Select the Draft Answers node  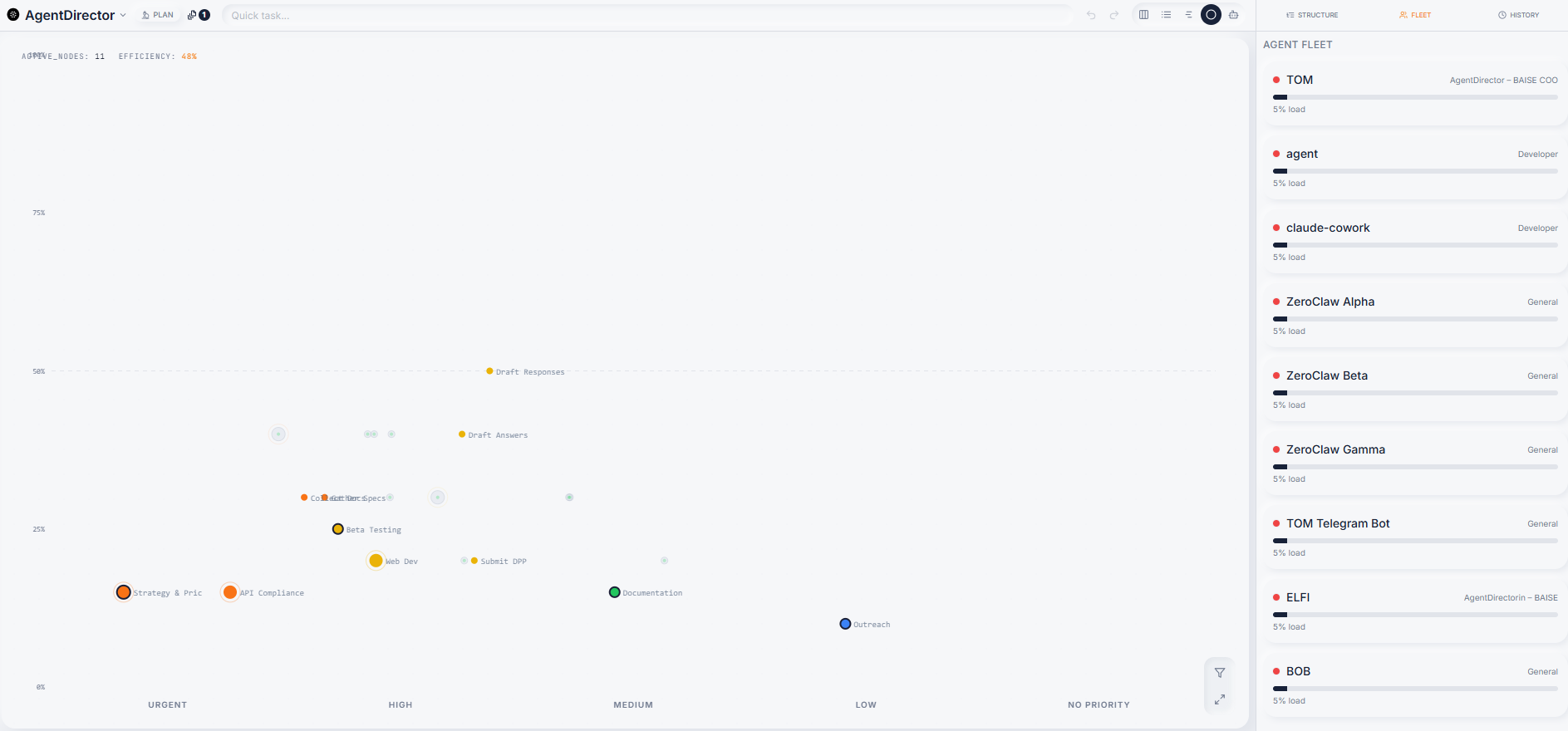(x=462, y=434)
